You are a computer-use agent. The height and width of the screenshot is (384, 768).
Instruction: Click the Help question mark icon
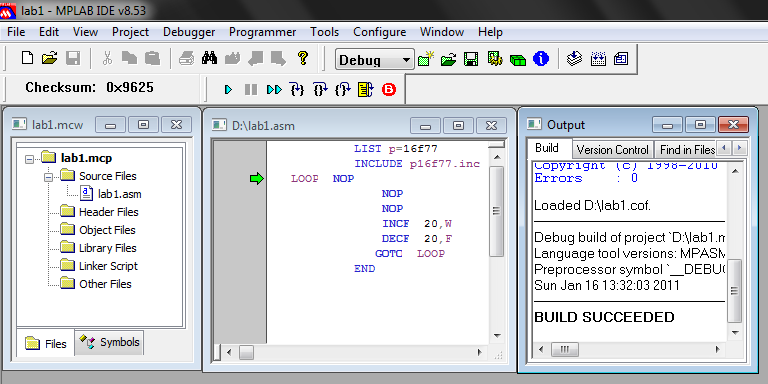[303, 59]
